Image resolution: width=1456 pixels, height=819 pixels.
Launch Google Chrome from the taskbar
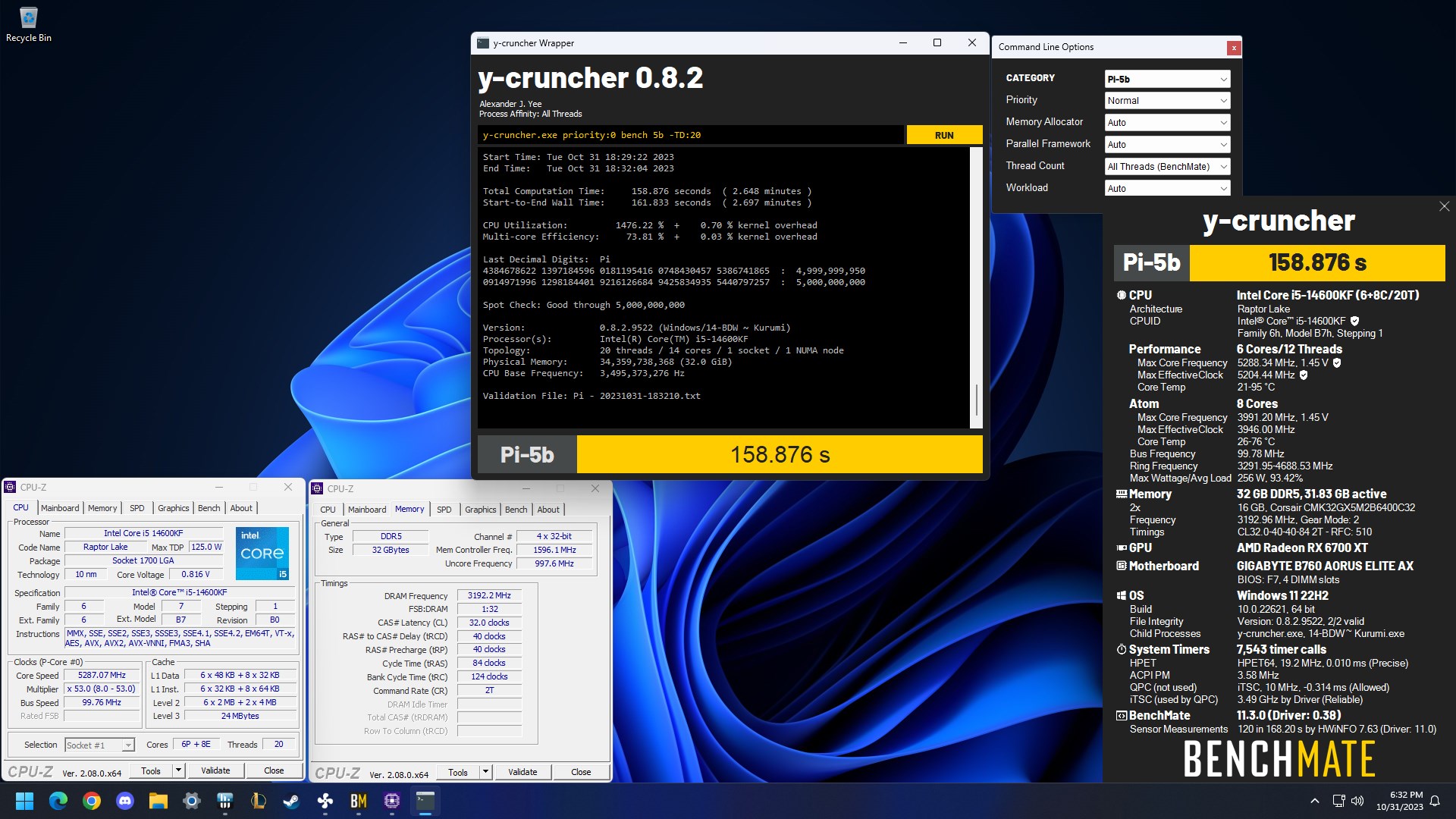pyautogui.click(x=92, y=801)
